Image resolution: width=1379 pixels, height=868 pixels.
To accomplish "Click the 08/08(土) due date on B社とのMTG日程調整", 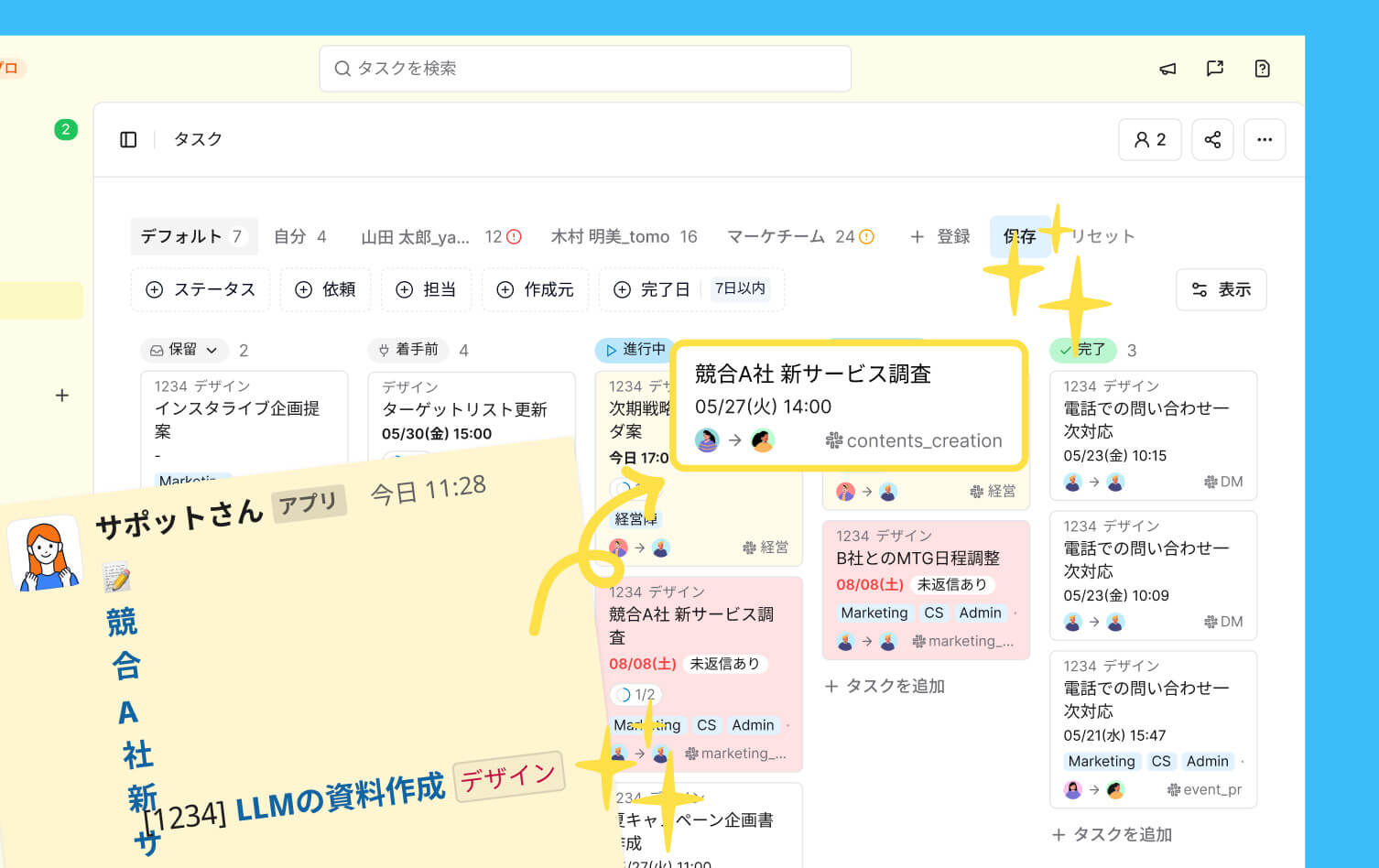I will click(x=870, y=584).
